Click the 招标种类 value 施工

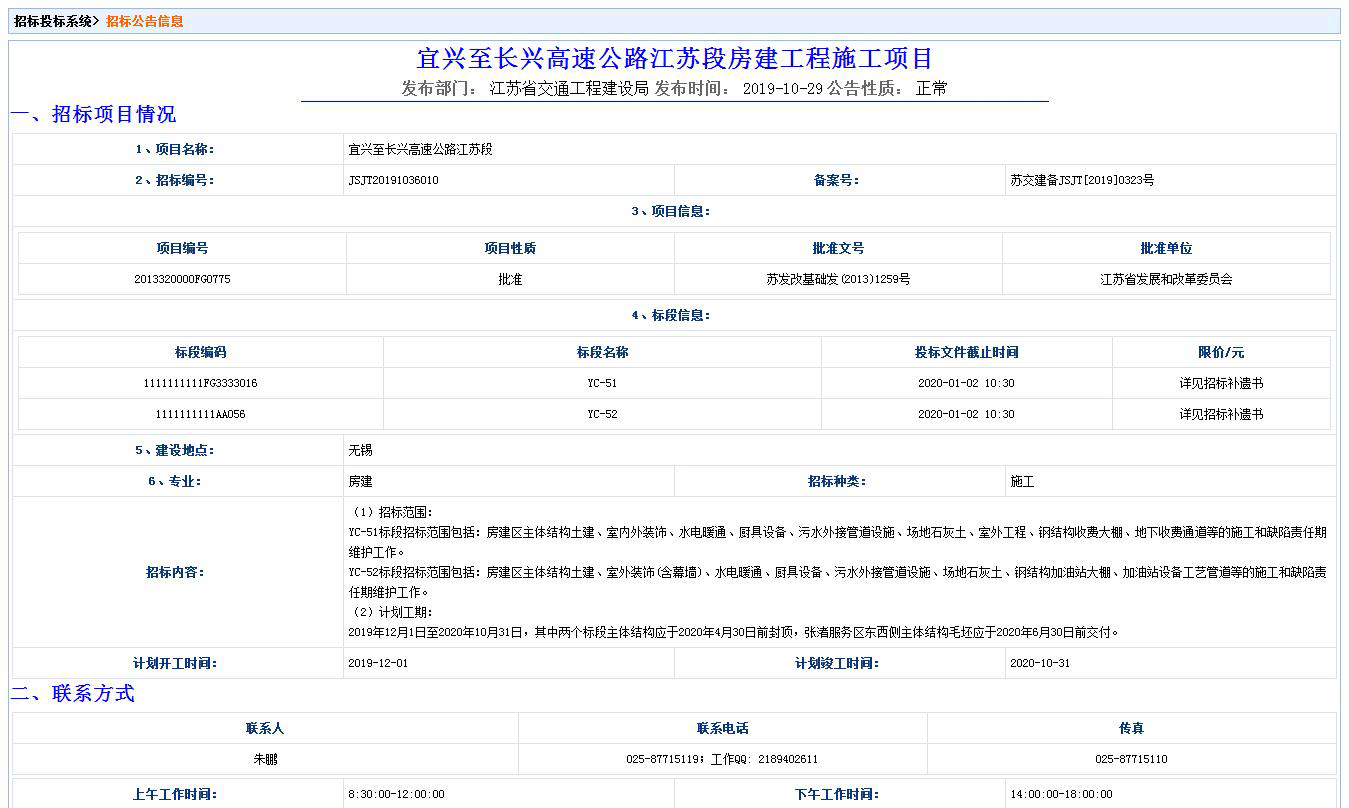point(1022,482)
